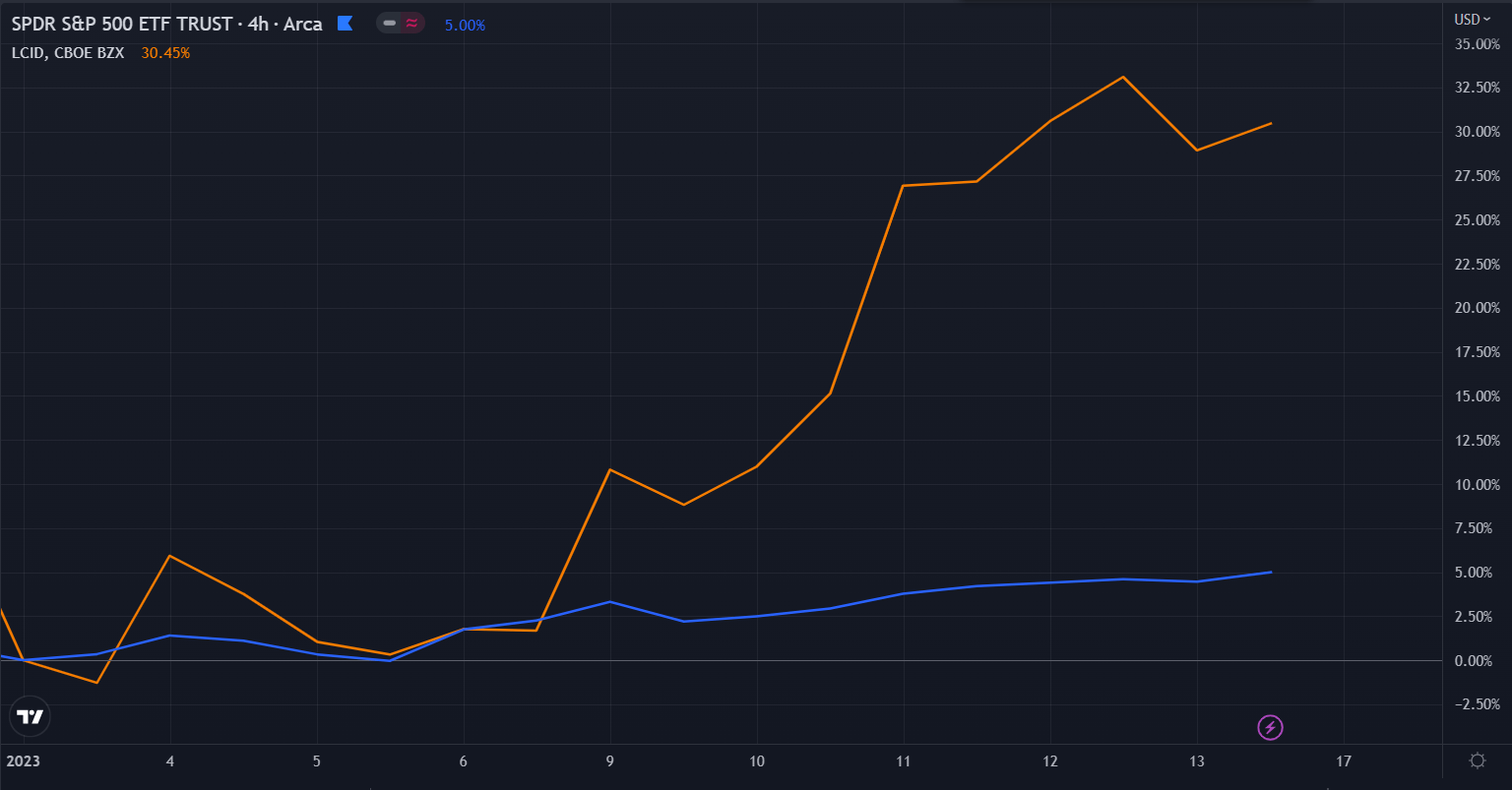Click the 35.00% price scale label
1512x790 pixels.
(x=1476, y=44)
